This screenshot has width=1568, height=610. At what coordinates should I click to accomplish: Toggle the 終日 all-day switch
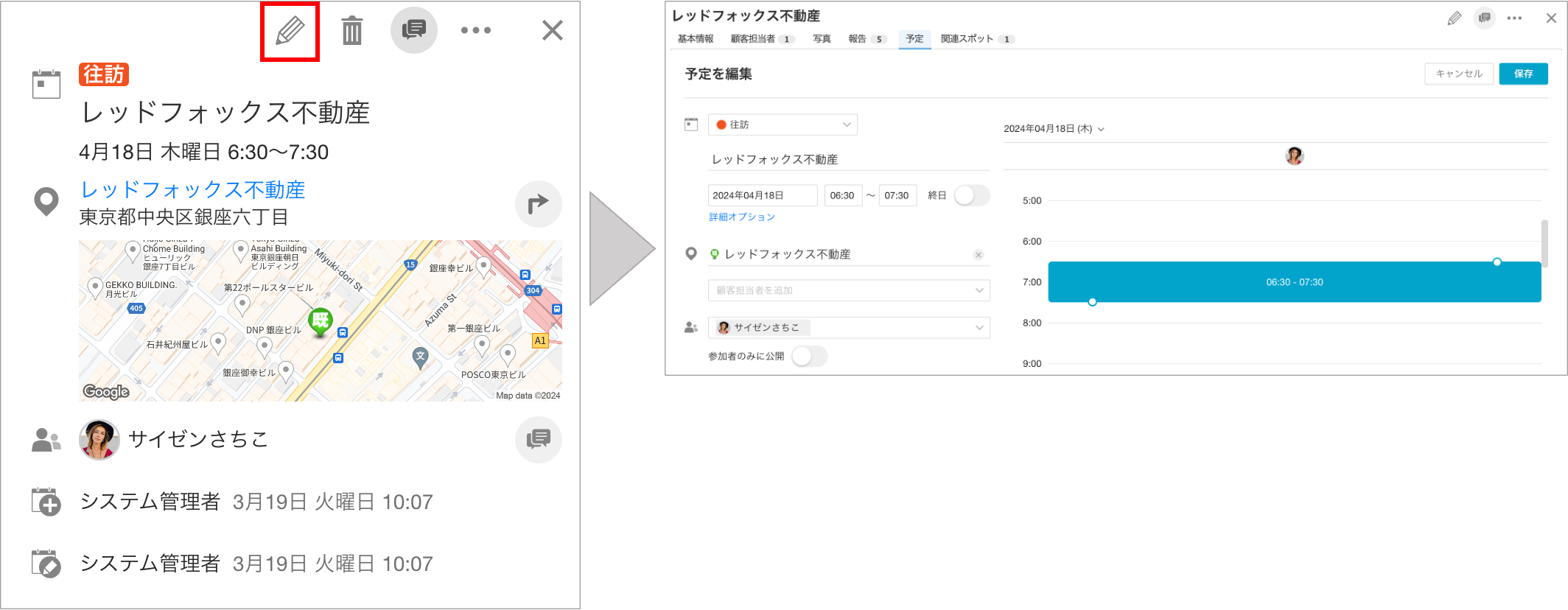[972, 195]
